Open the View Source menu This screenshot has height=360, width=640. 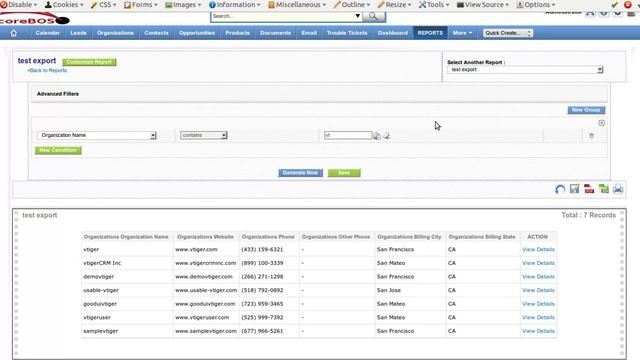[483, 4]
